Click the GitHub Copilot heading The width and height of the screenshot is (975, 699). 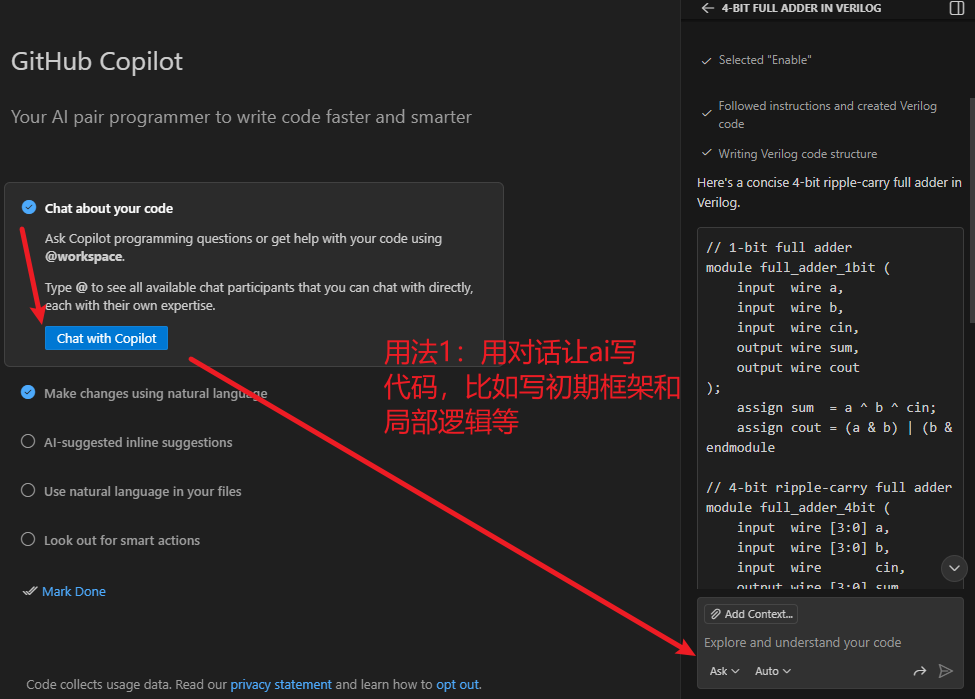coord(96,62)
